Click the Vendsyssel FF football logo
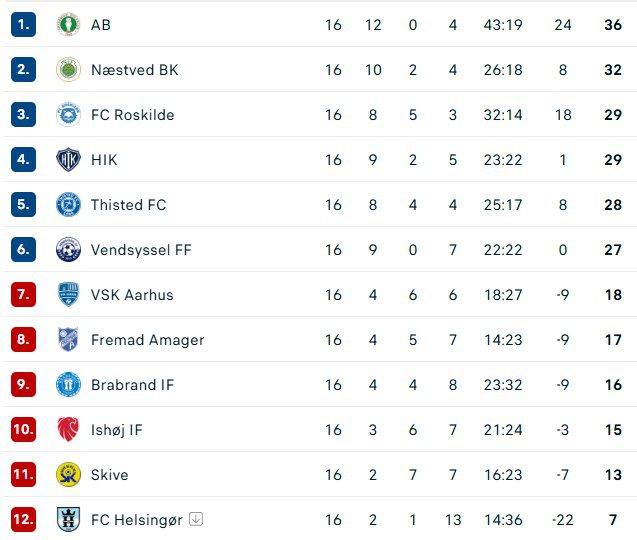This screenshot has height=540, width=637. coord(68,250)
